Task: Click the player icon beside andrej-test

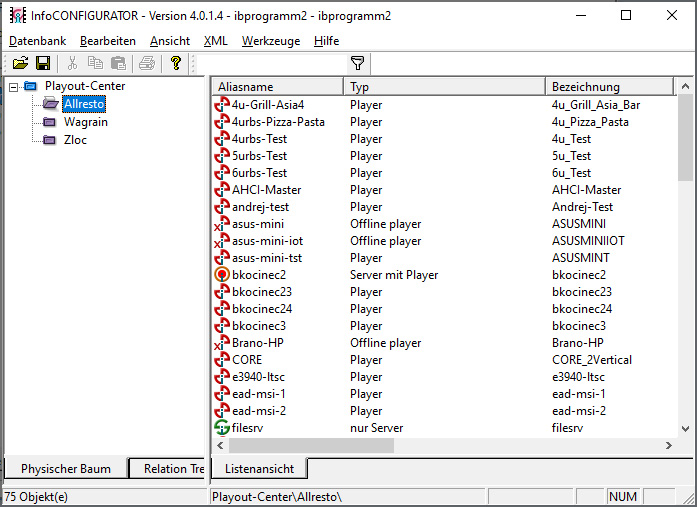Action: (x=222, y=207)
